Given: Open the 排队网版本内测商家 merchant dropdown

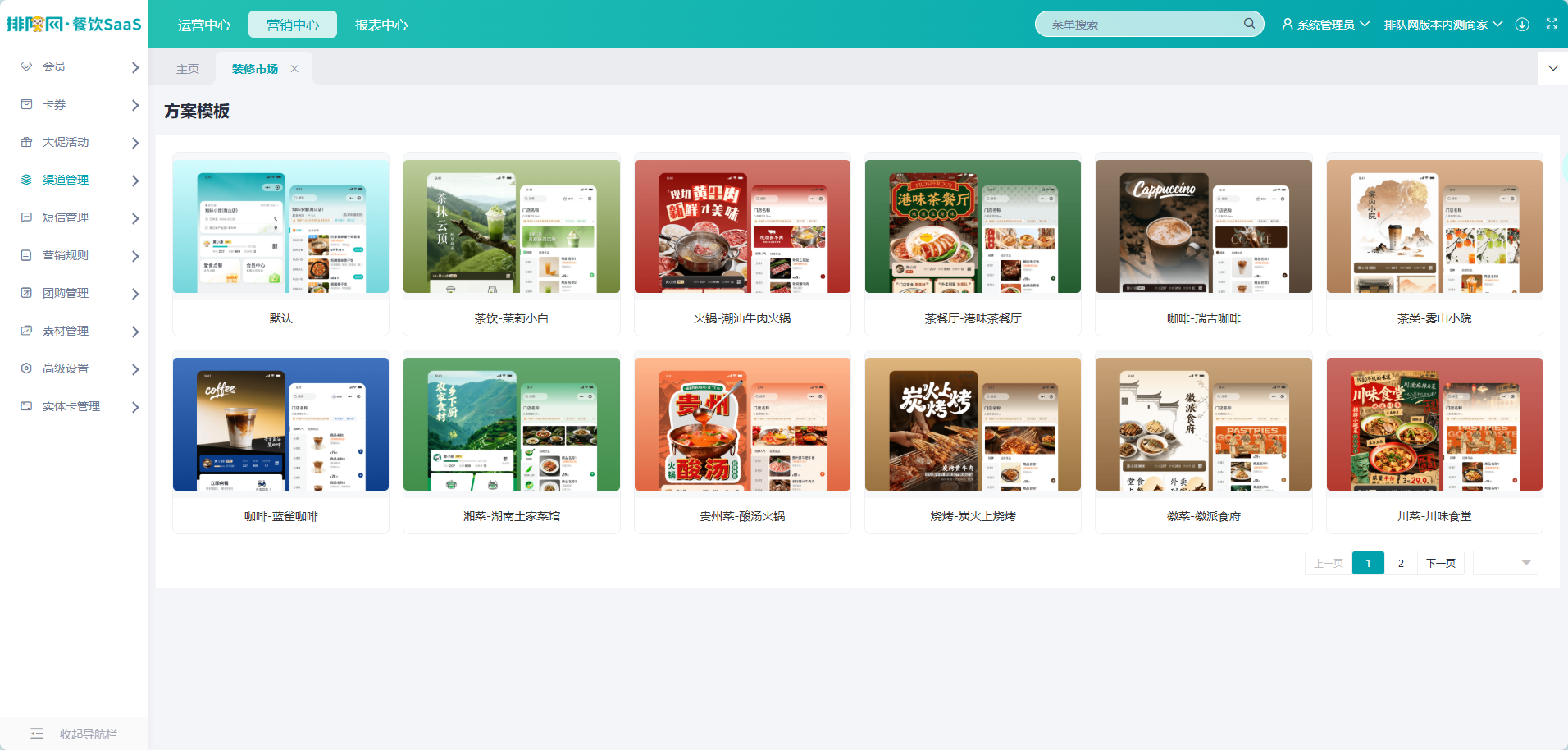Looking at the screenshot, I should 1443,25.
